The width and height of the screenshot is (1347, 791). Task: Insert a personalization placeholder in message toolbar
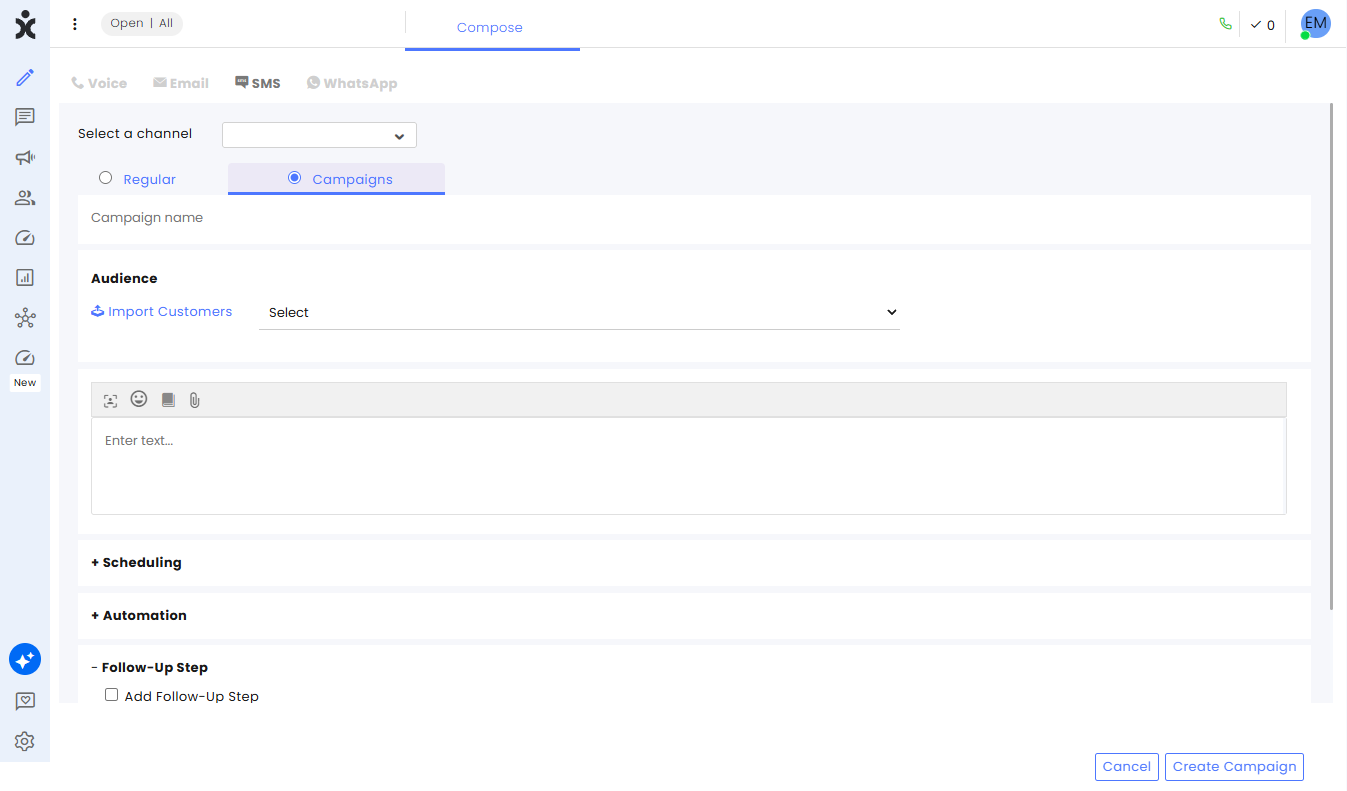pos(110,400)
